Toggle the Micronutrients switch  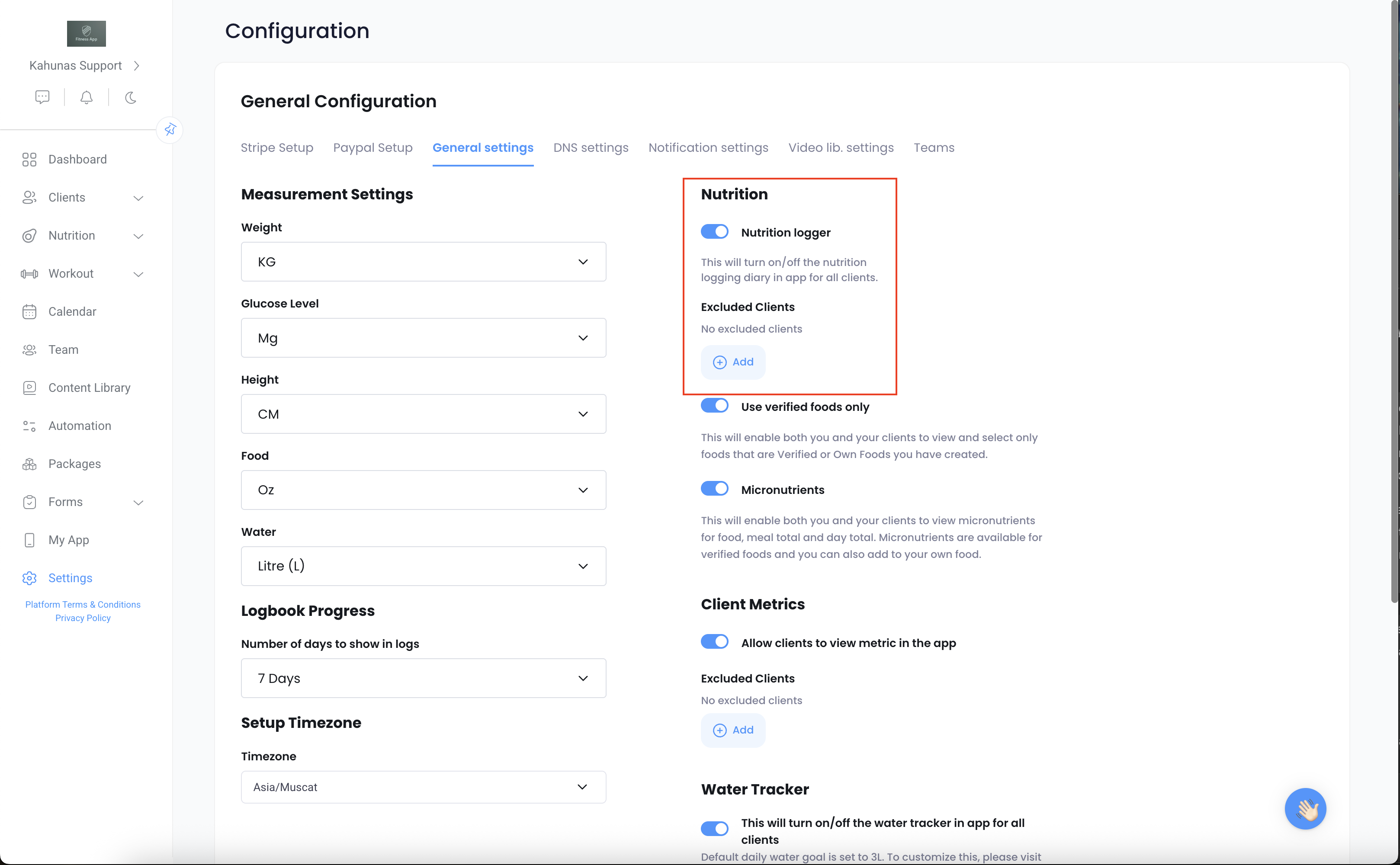pos(715,489)
